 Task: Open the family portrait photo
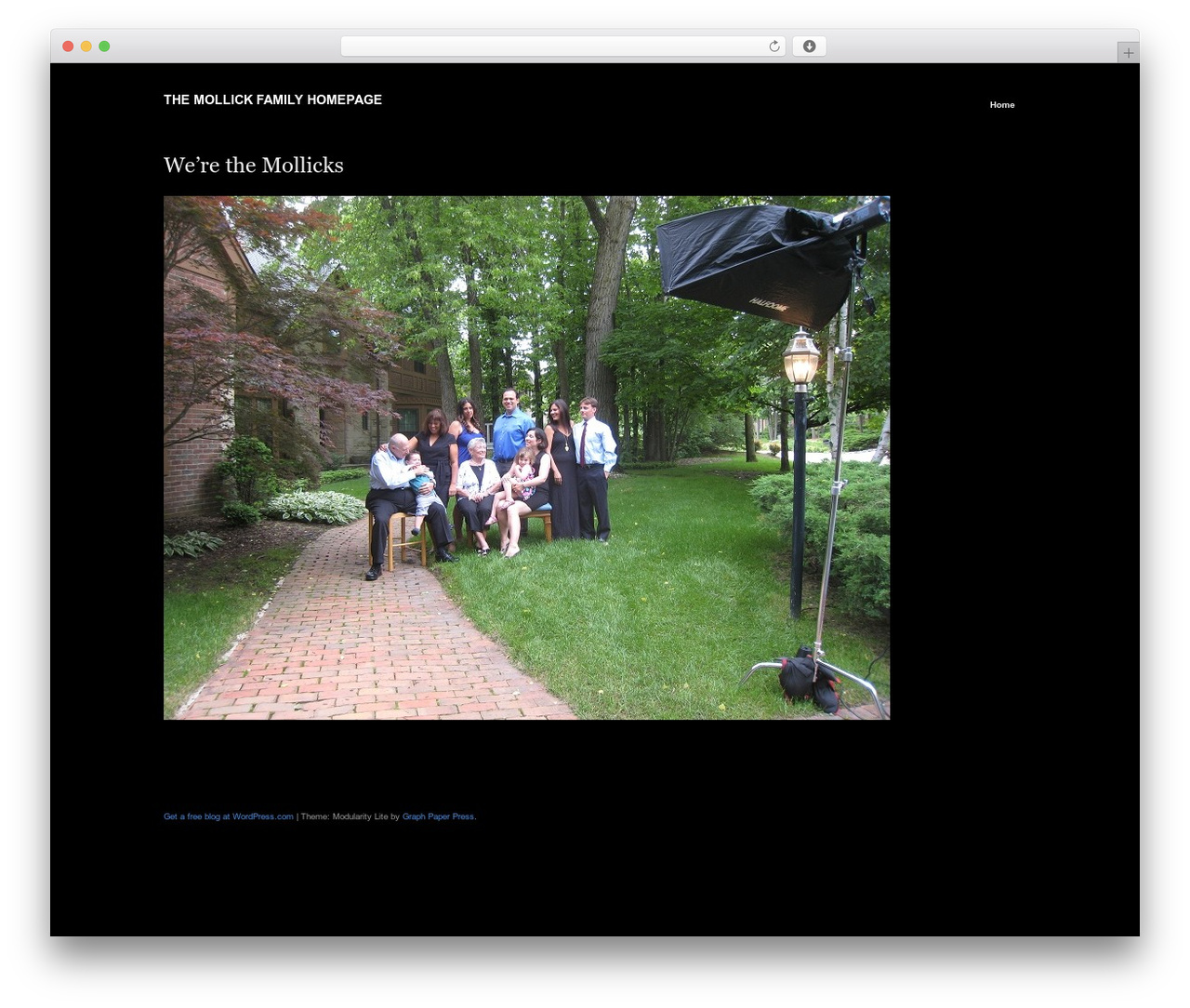(526, 458)
